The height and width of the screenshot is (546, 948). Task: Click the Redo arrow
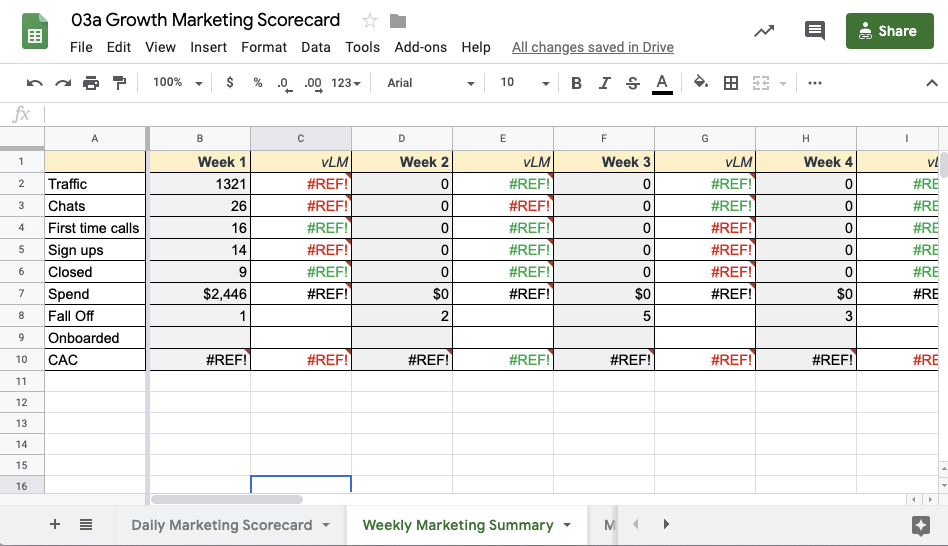(63, 83)
